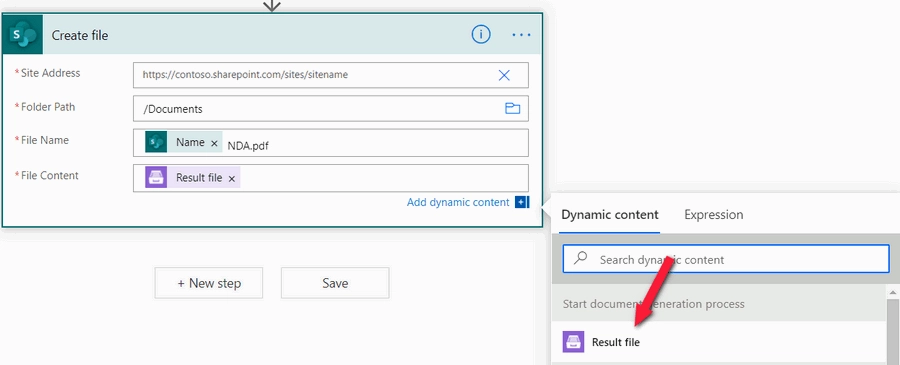
Task: Click into the Site Address field
Action: click(331, 75)
